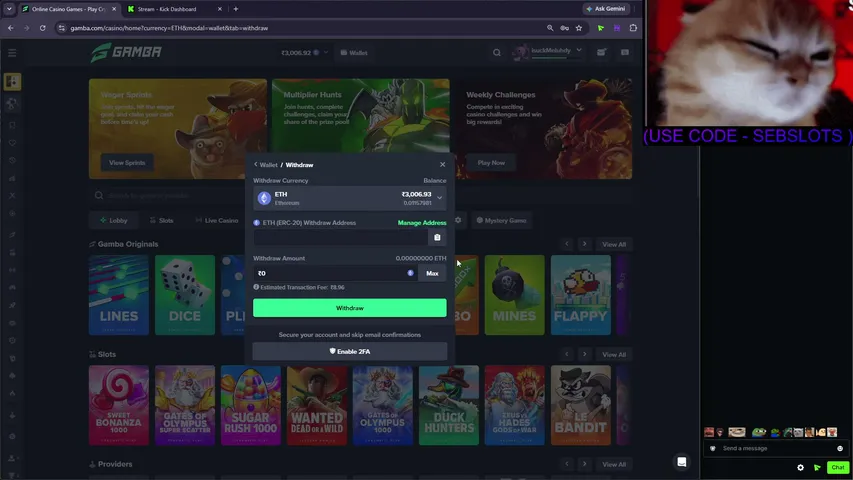The image size is (853, 480).
Task: Open Sweet Bonanza 1000 slot
Action: [119, 405]
